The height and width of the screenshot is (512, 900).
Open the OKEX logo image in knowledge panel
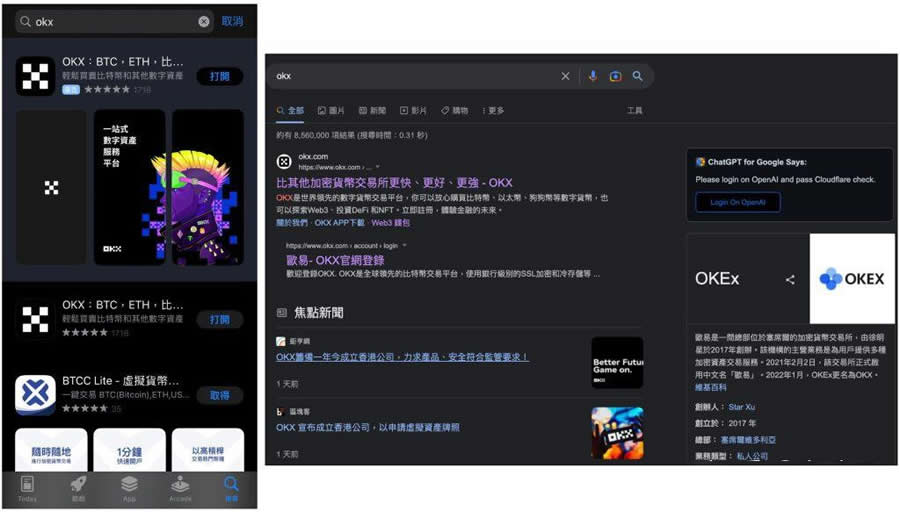pyautogui.click(x=852, y=278)
